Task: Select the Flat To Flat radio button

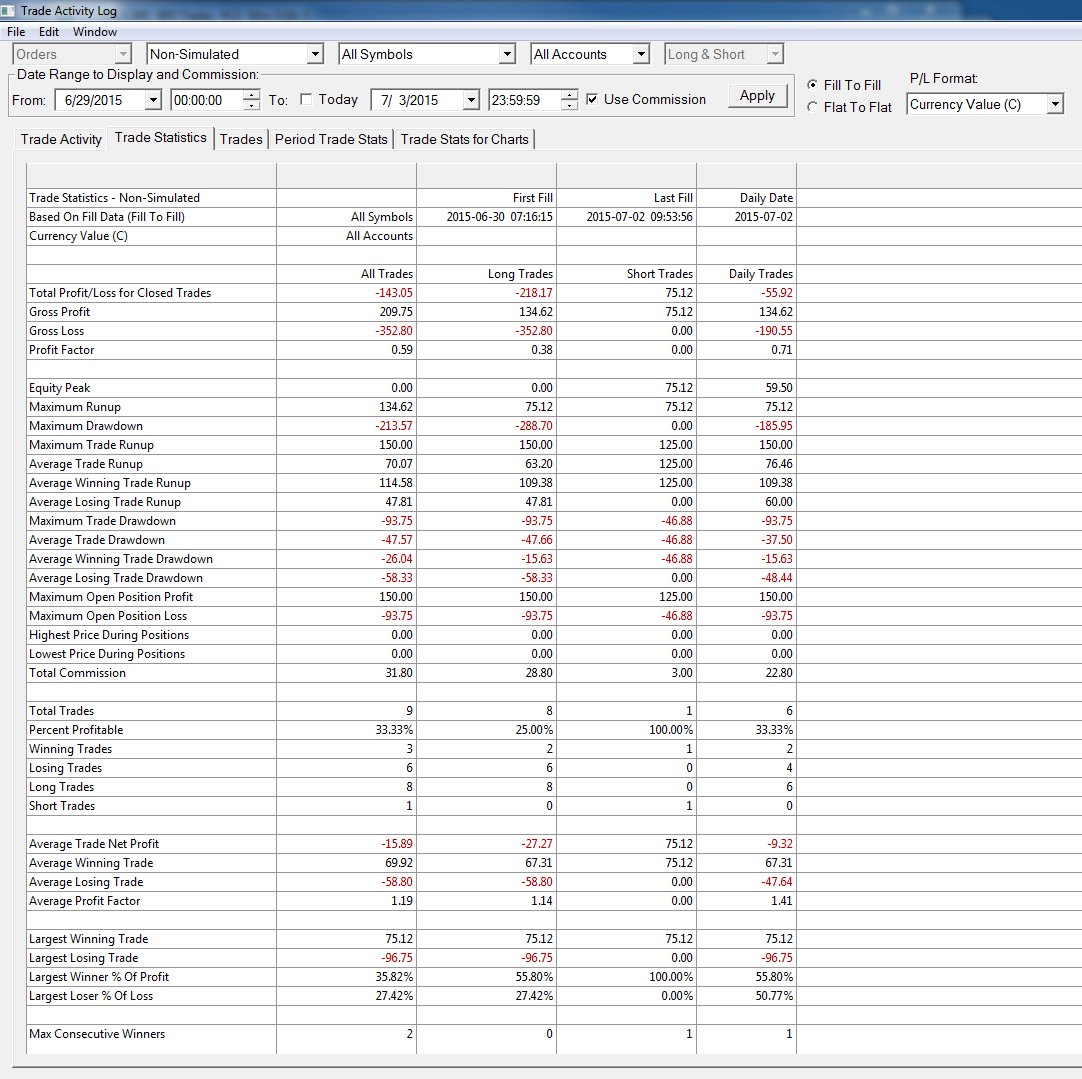Action: (x=812, y=107)
